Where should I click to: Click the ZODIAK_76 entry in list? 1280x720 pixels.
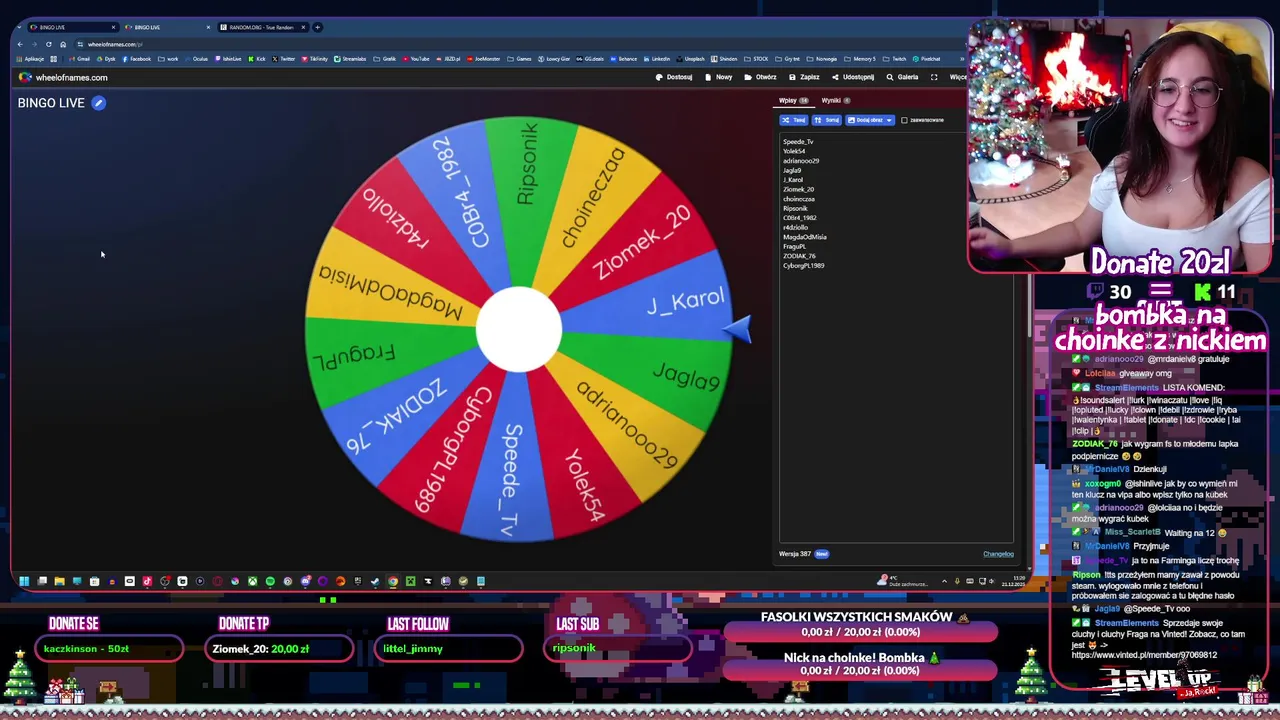pos(799,256)
